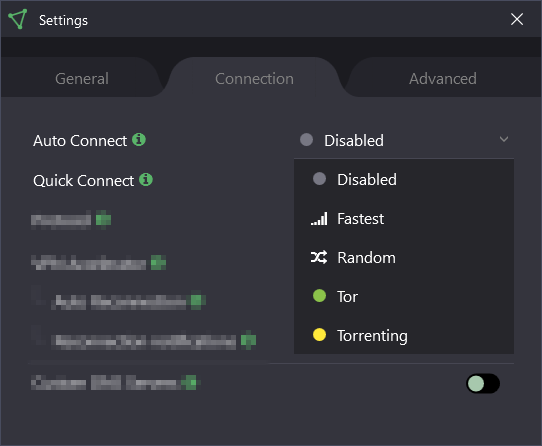The image size is (542, 446).
Task: Open Auto Connect info tooltip icon
Action: 139,140
